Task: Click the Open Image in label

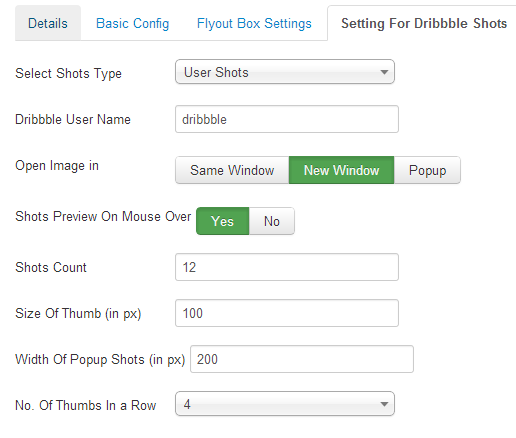Action: pyautogui.click(x=57, y=166)
